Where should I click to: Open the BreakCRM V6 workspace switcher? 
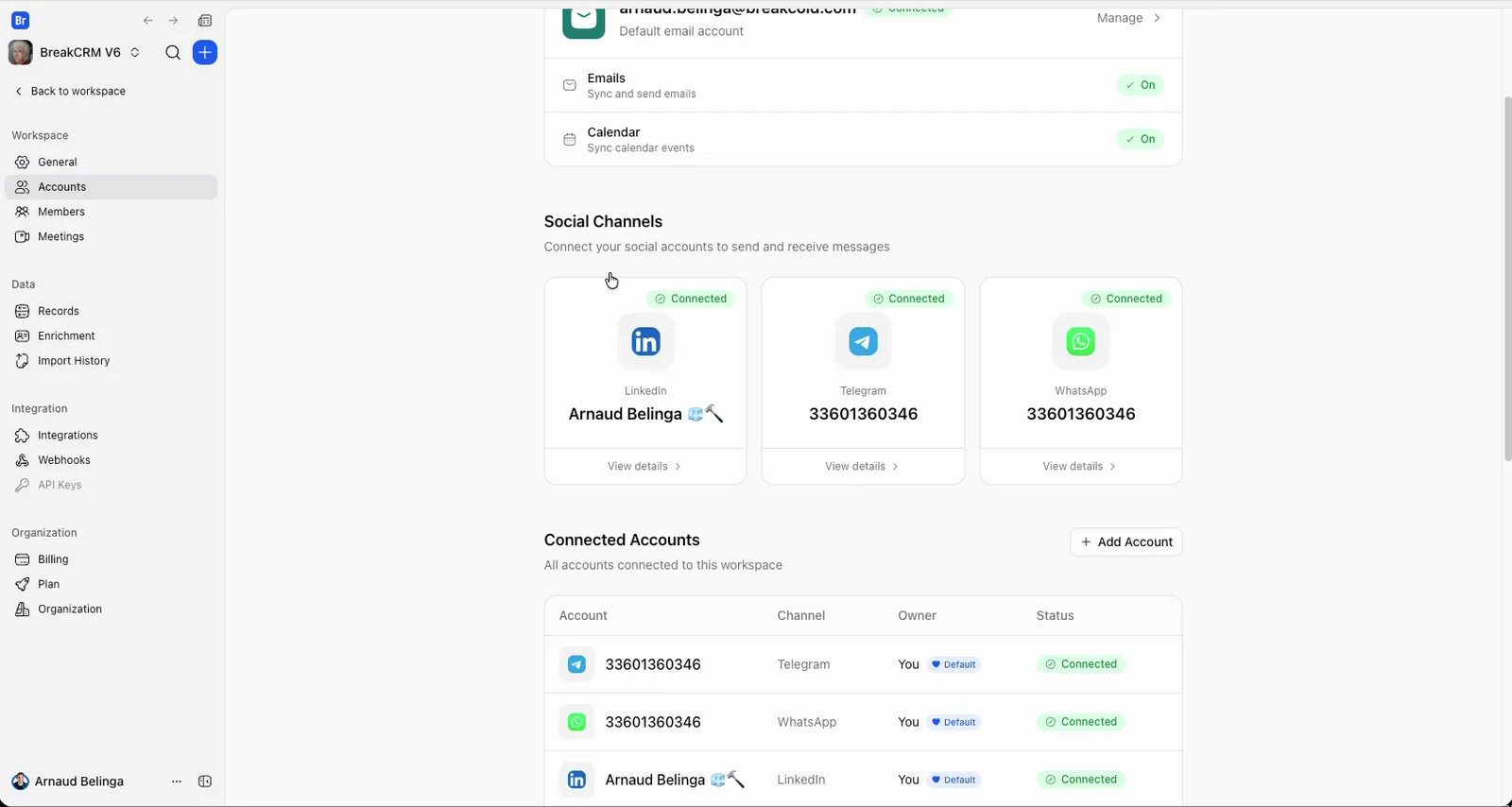click(x=75, y=53)
